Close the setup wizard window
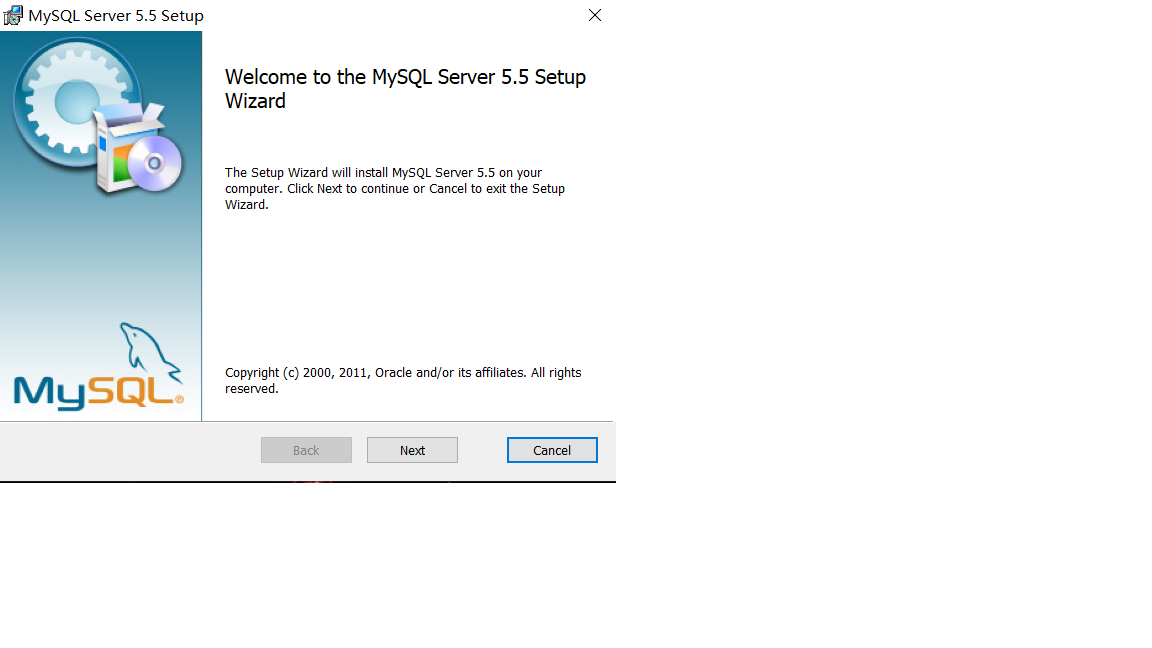The image size is (1152, 648). [594, 15]
